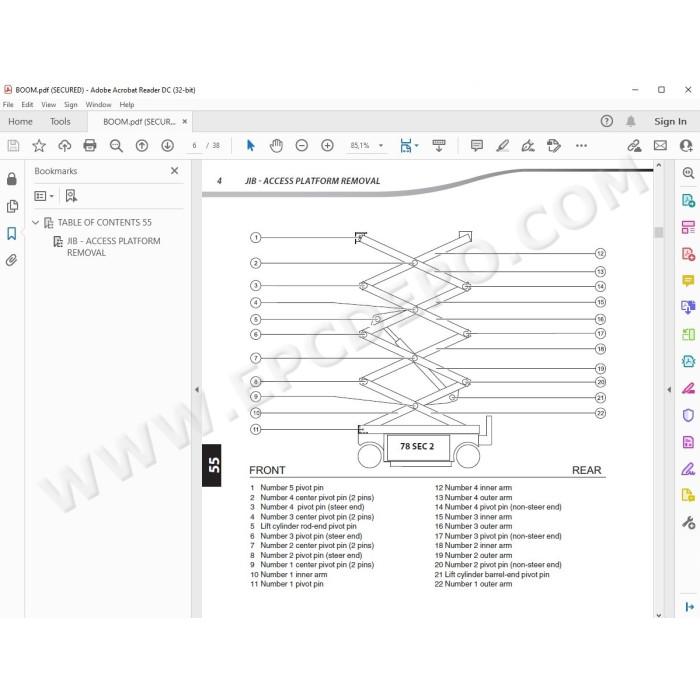Collapse the left navigation pane arrow
The height and width of the screenshot is (700, 700).
pyautogui.click(x=196, y=389)
